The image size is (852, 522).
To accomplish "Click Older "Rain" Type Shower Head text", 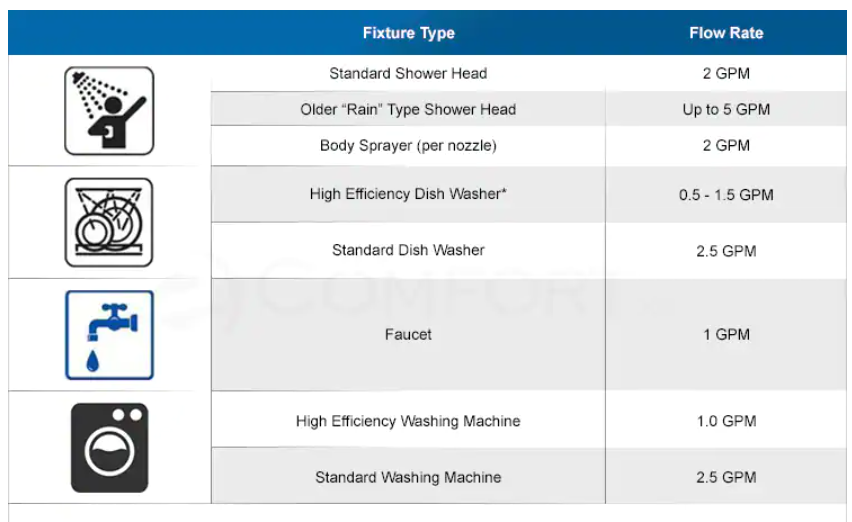I will click(x=408, y=110).
